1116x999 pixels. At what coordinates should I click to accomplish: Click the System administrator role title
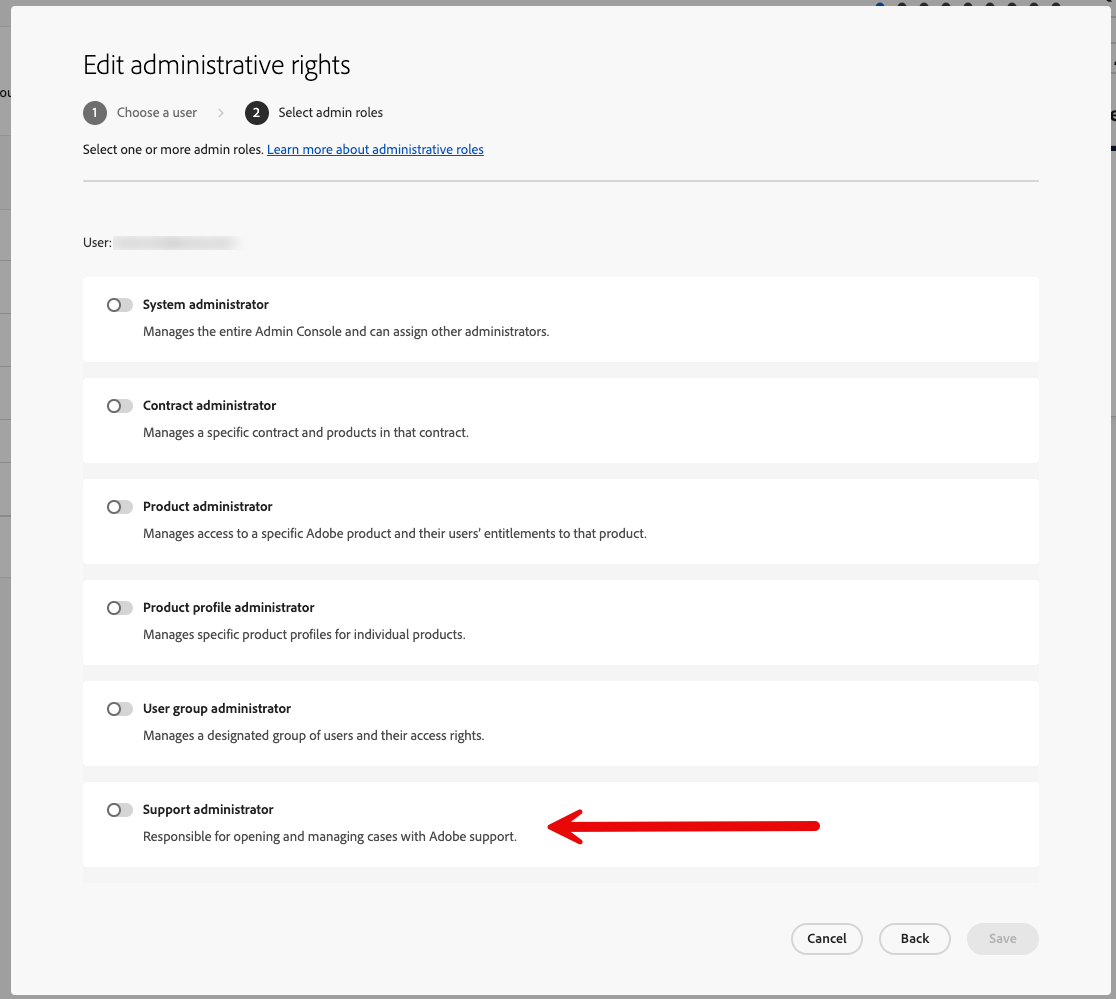(206, 305)
